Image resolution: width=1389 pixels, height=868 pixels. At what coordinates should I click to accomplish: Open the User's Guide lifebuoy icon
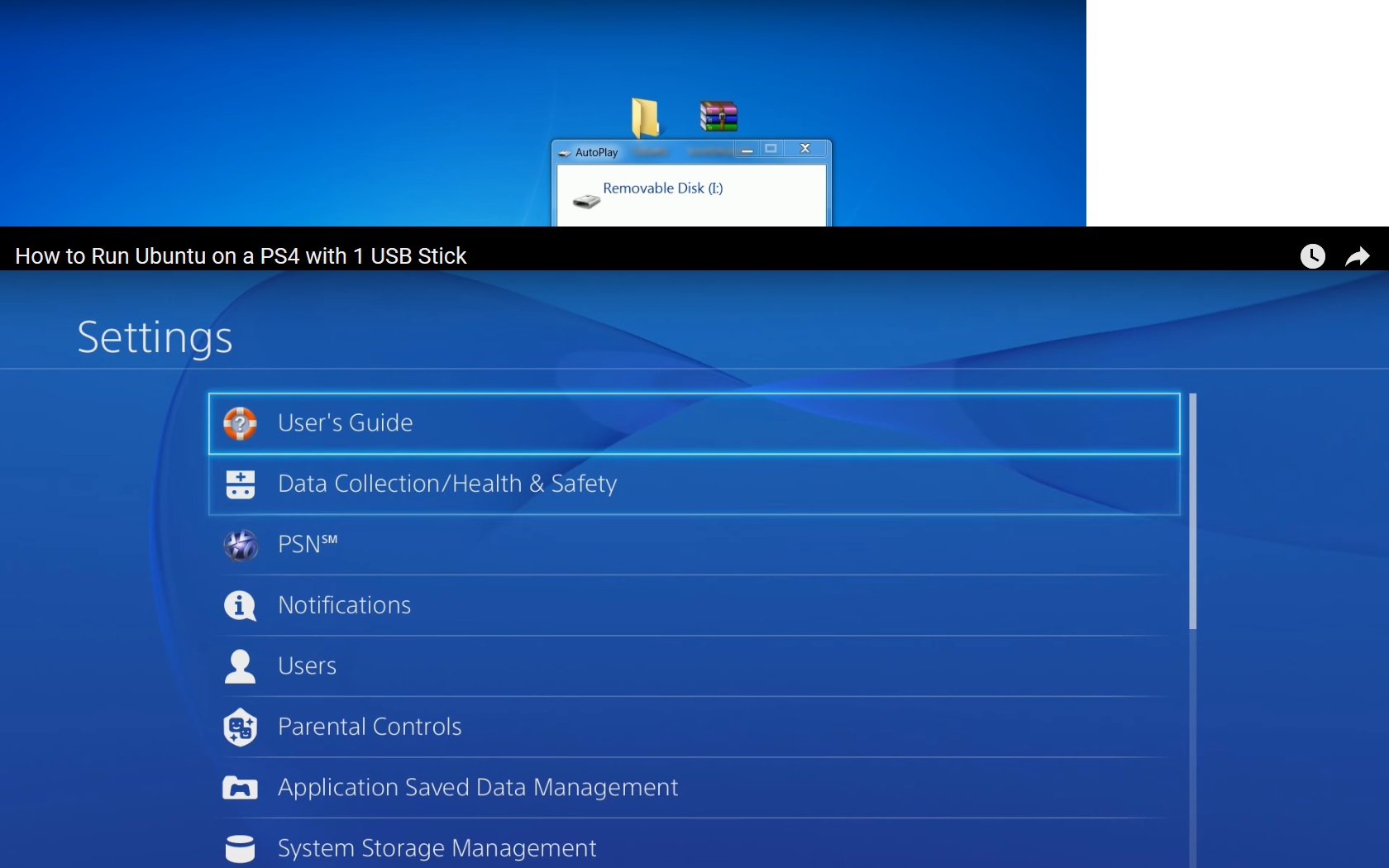(x=240, y=423)
